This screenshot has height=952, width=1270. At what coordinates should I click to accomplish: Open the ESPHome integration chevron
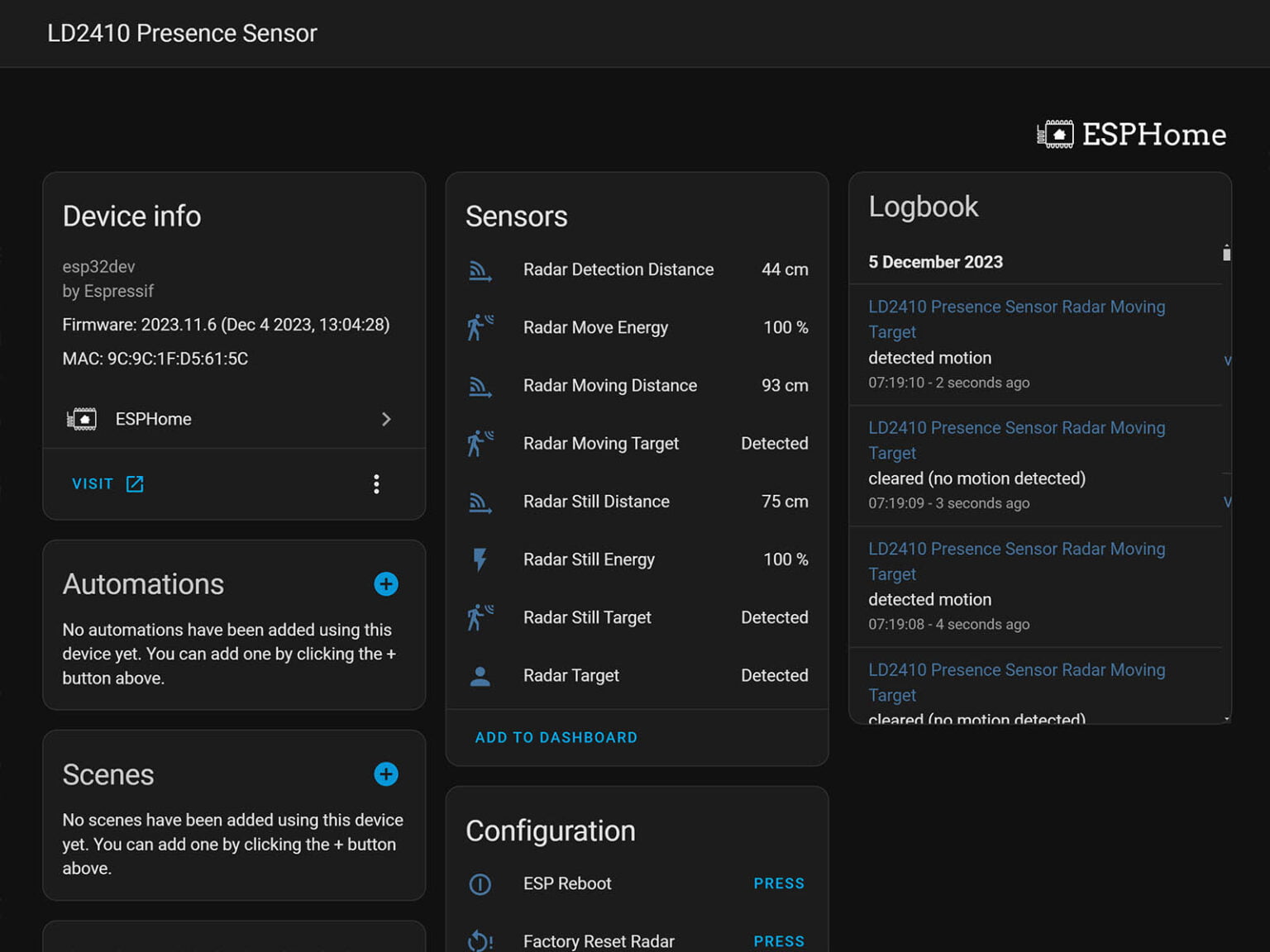click(386, 419)
